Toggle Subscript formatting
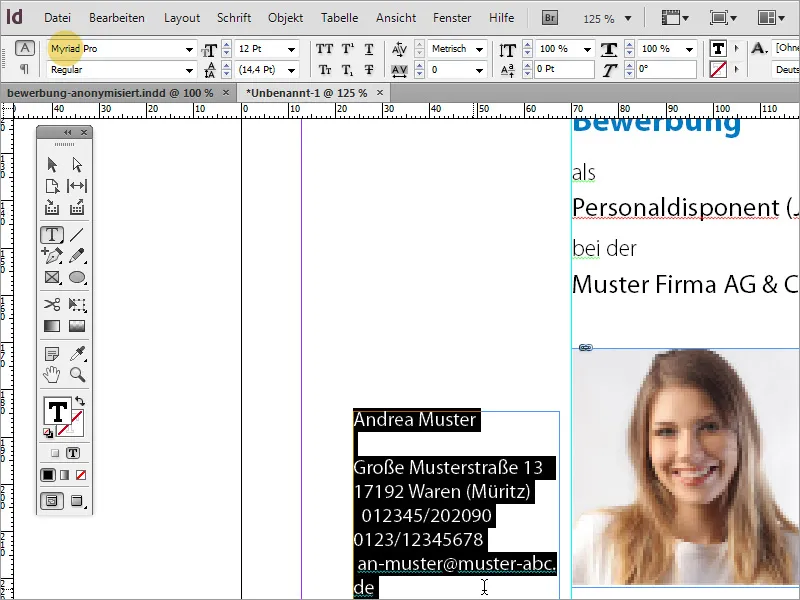 tap(347, 70)
